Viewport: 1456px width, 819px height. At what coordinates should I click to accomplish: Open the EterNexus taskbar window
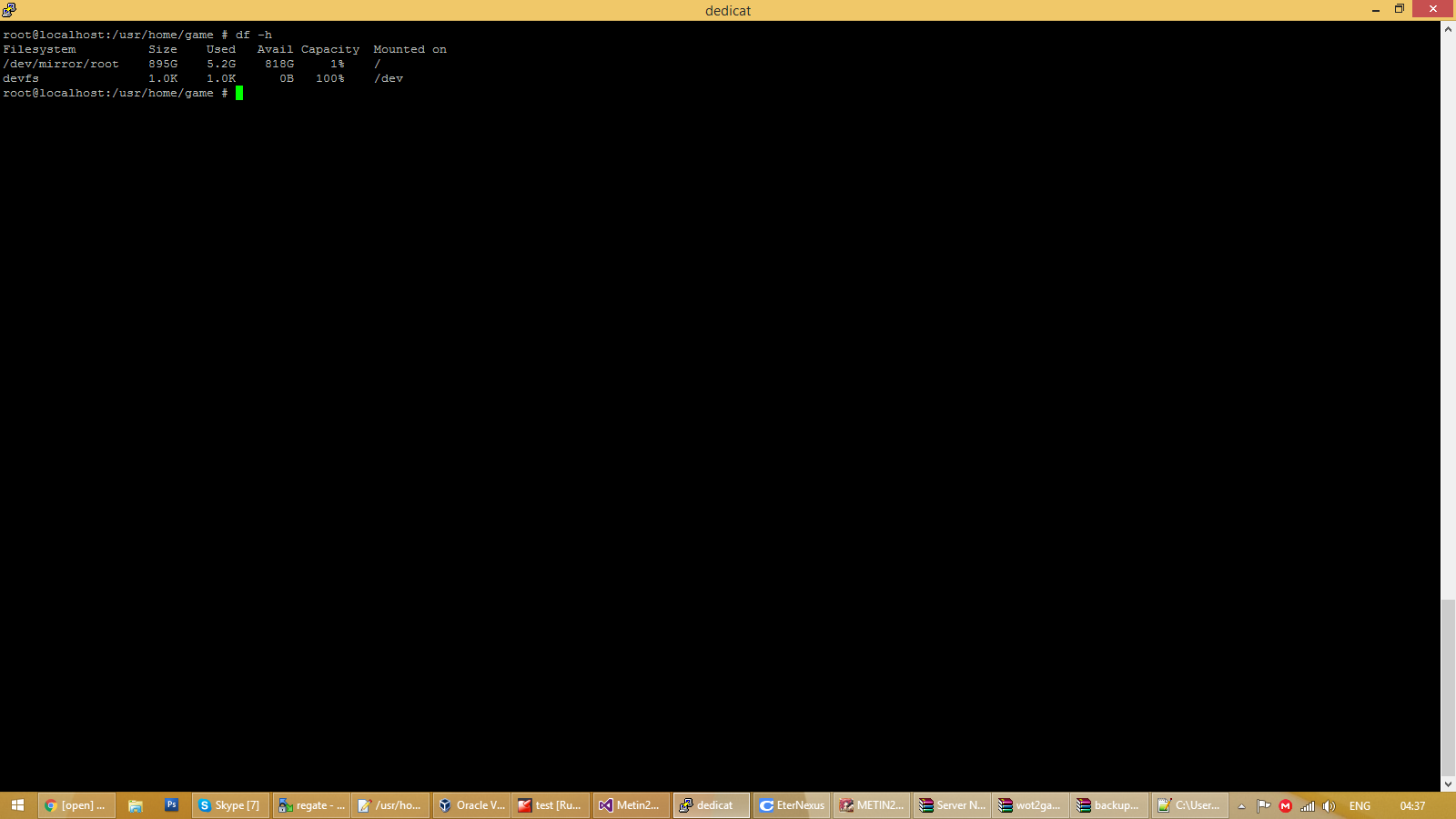pos(792,805)
